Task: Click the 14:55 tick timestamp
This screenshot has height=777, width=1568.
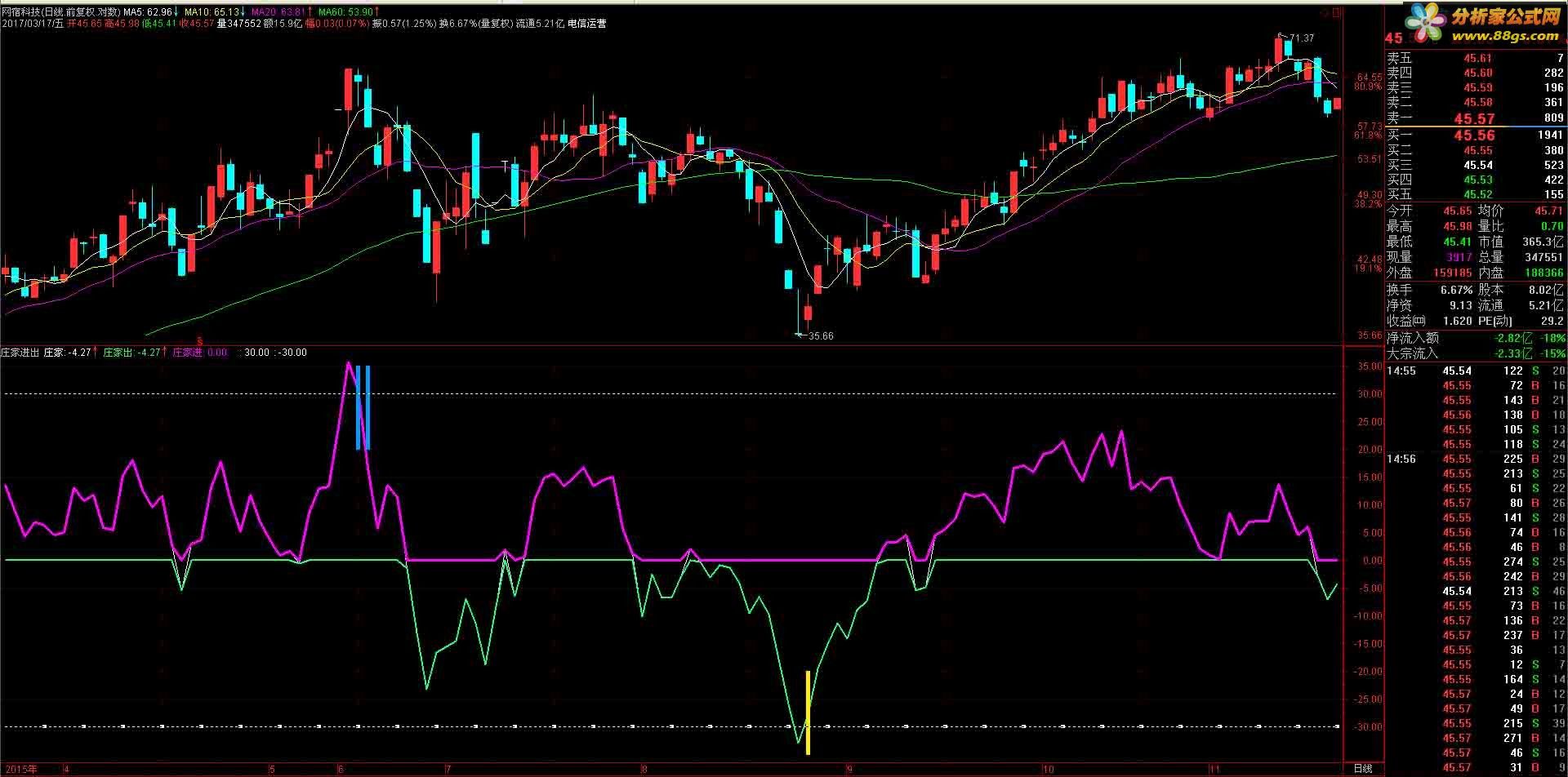Action: (x=1401, y=371)
